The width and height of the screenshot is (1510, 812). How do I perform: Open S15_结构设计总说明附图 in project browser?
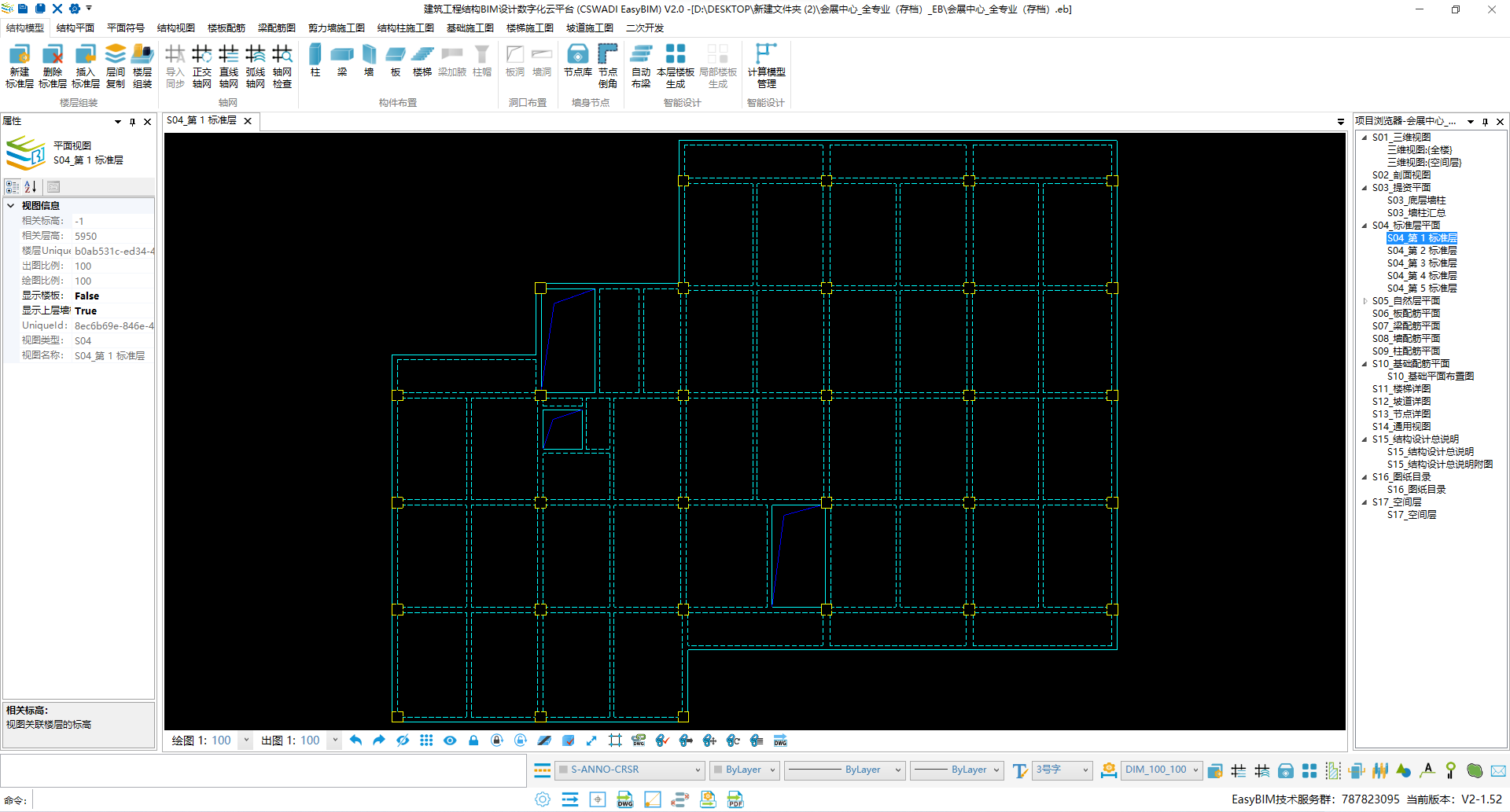(1439, 465)
